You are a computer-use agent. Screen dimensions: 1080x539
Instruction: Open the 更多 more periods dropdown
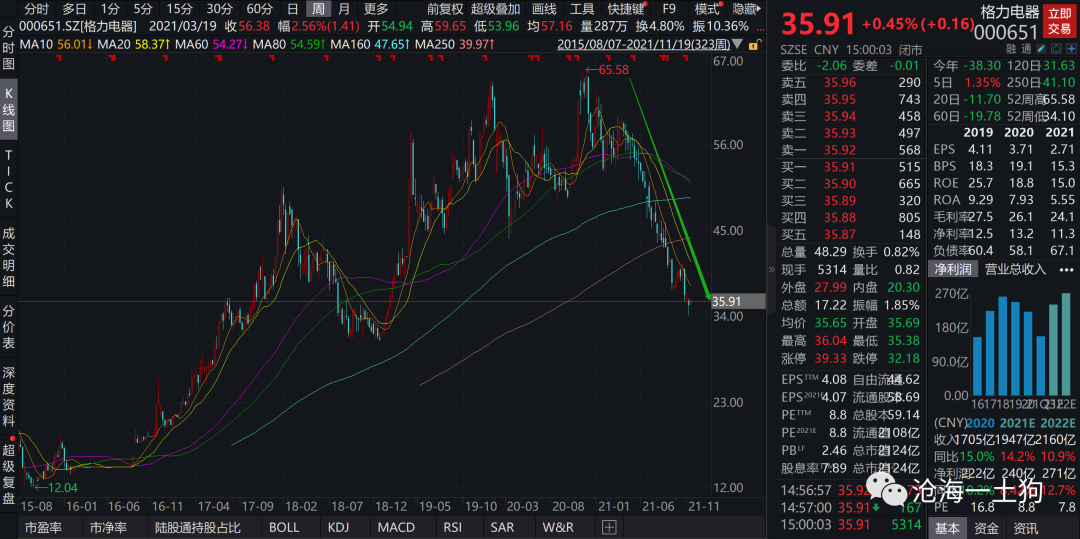point(376,9)
